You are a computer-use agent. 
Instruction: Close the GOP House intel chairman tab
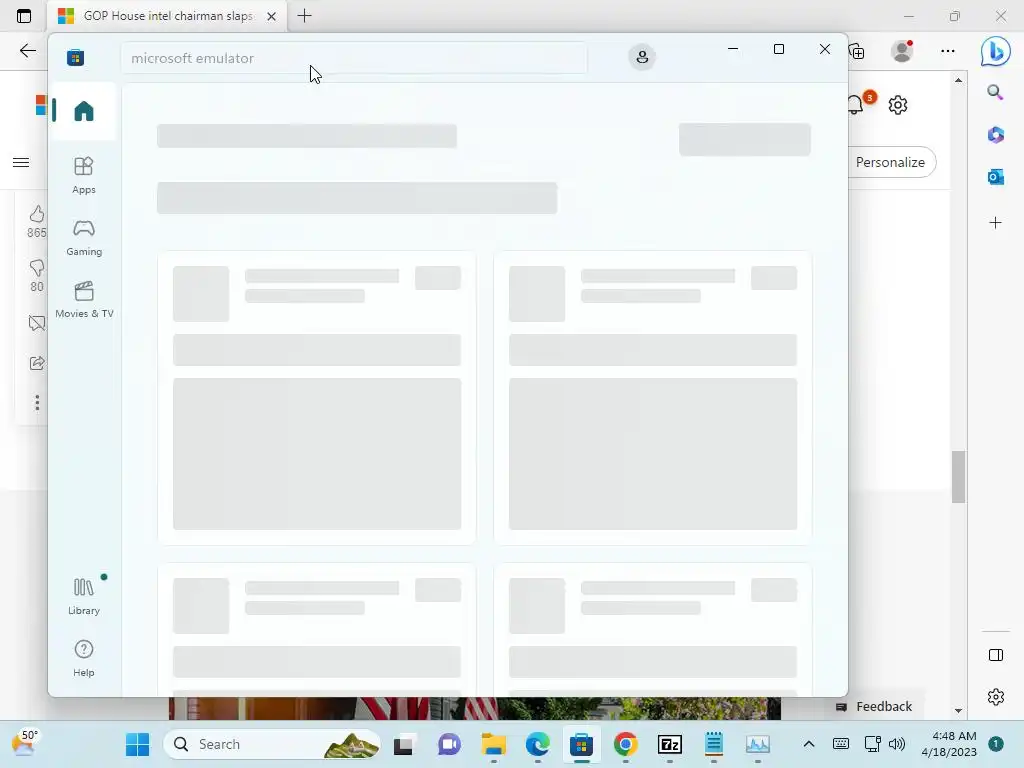[271, 16]
